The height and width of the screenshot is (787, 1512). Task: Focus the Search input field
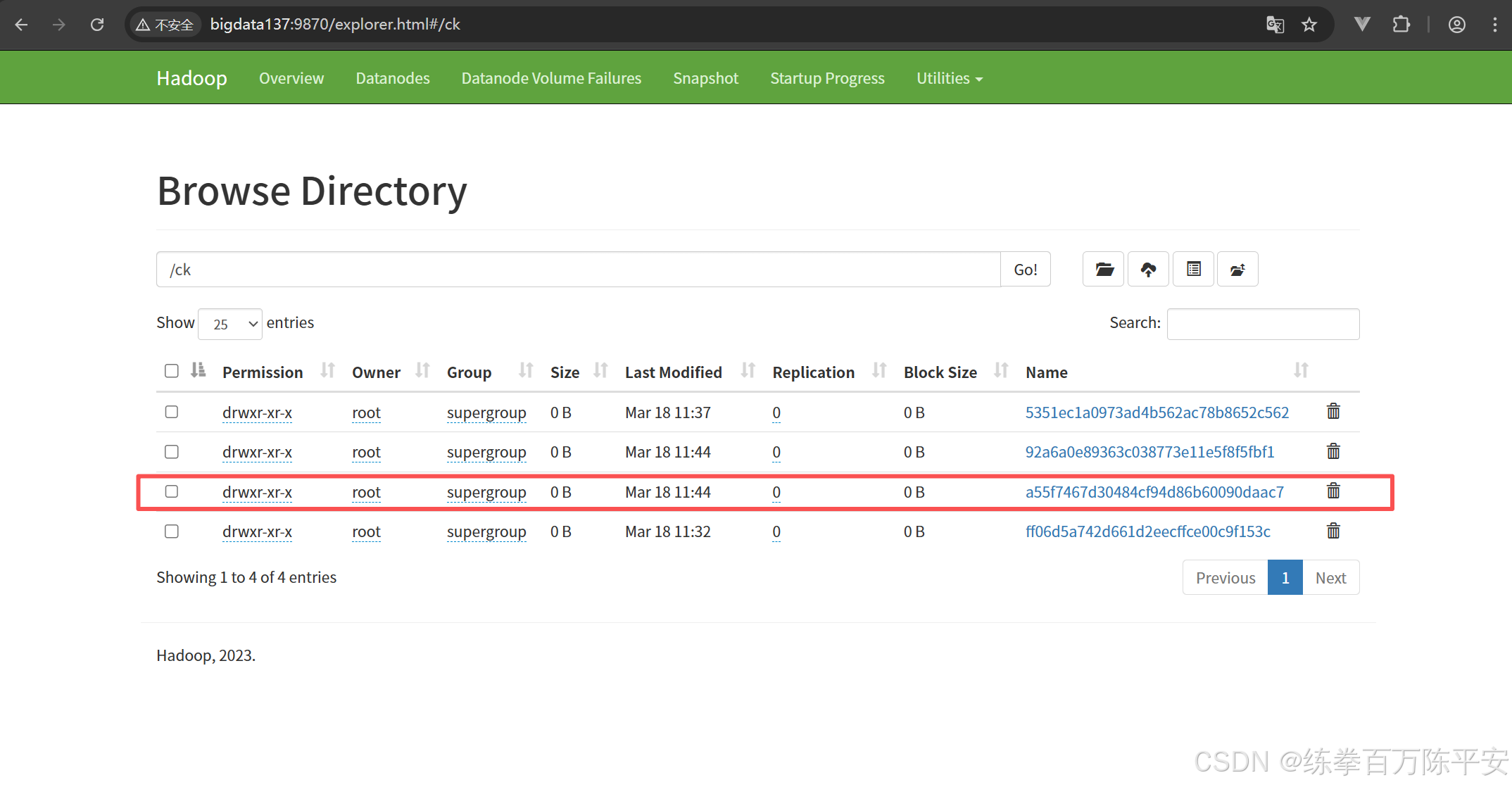[x=1263, y=324]
